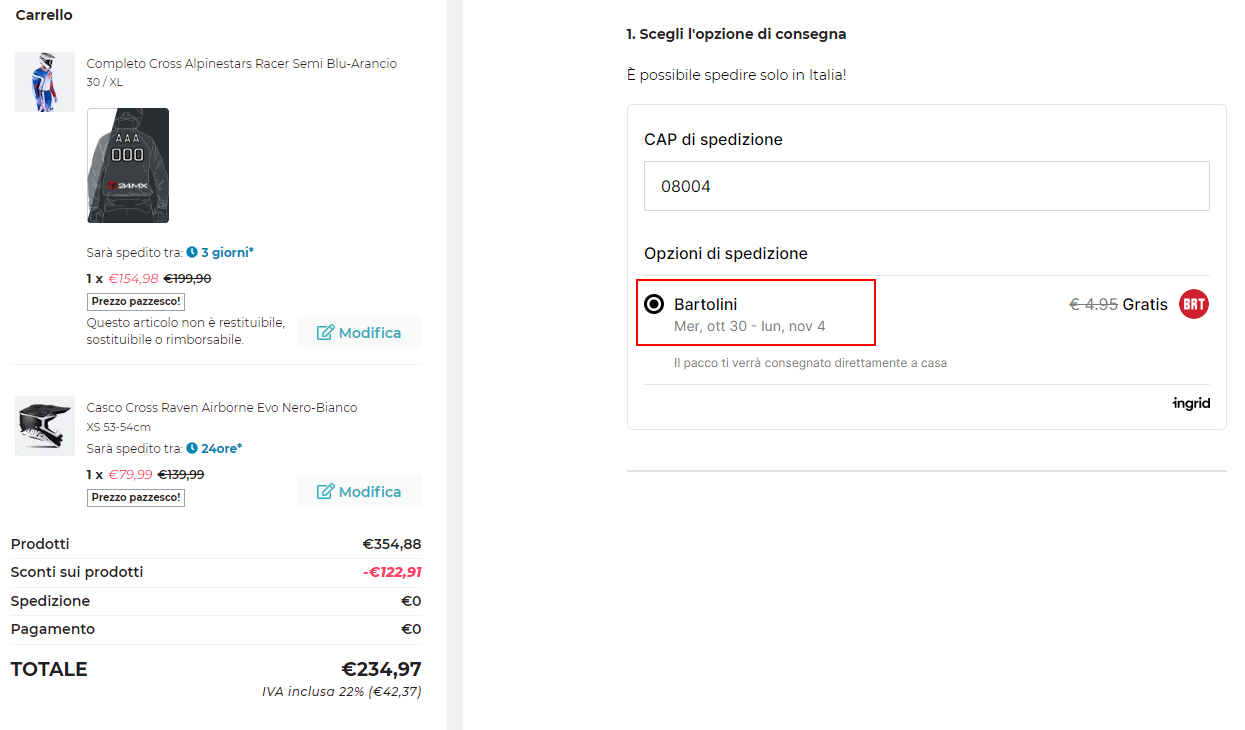Click the Prezzo pazzesco badge on helmet

136,497
